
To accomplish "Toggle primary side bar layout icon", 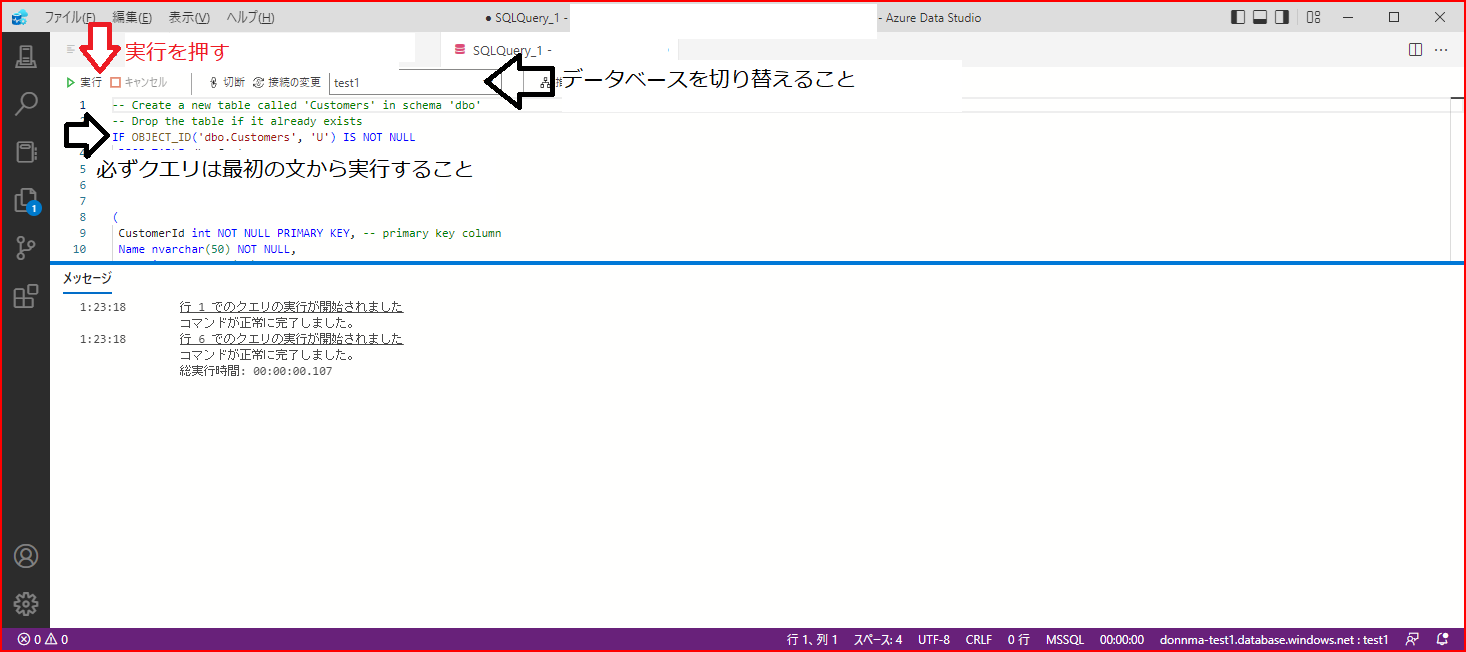I will point(1238,17).
